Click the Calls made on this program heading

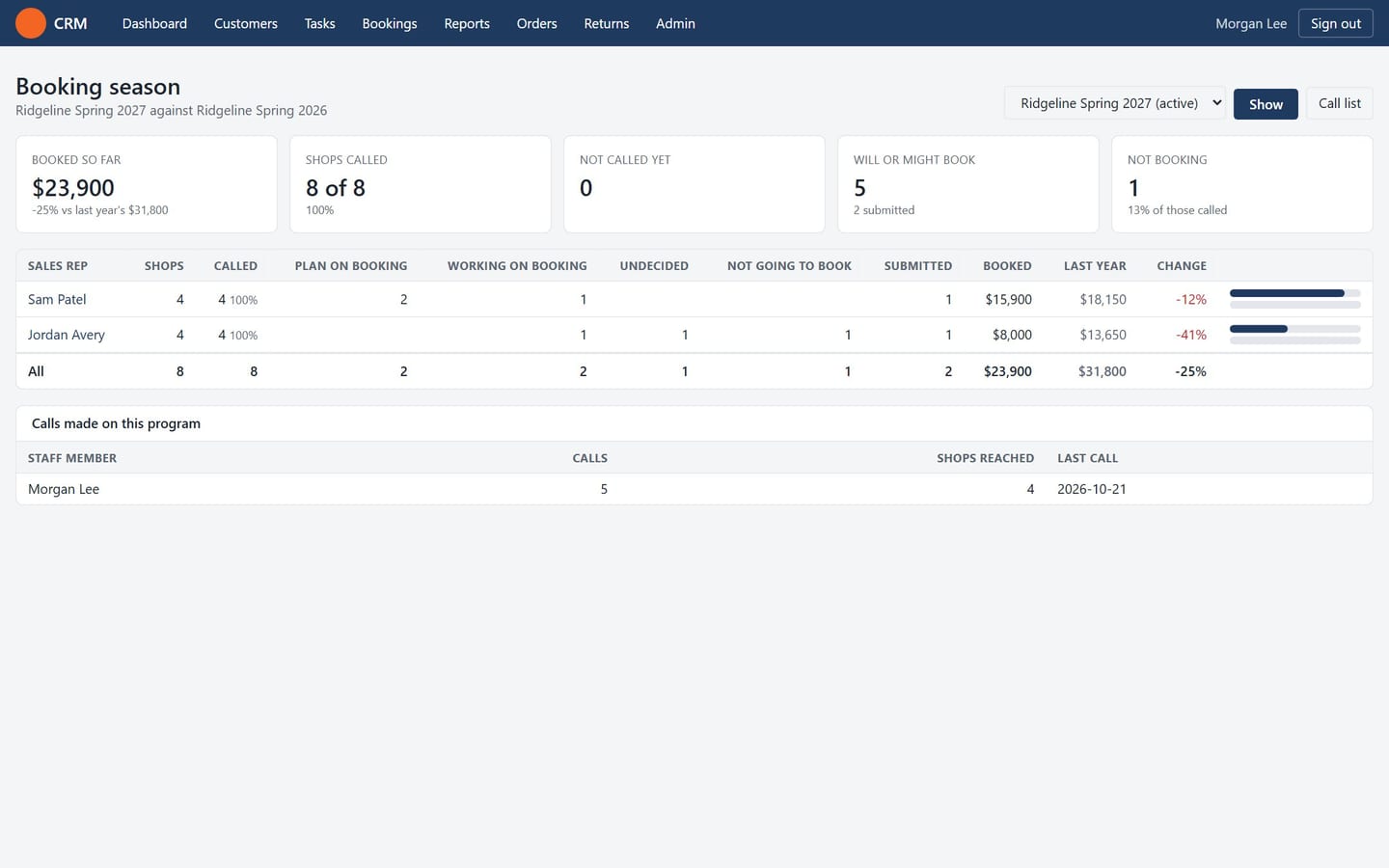(116, 423)
